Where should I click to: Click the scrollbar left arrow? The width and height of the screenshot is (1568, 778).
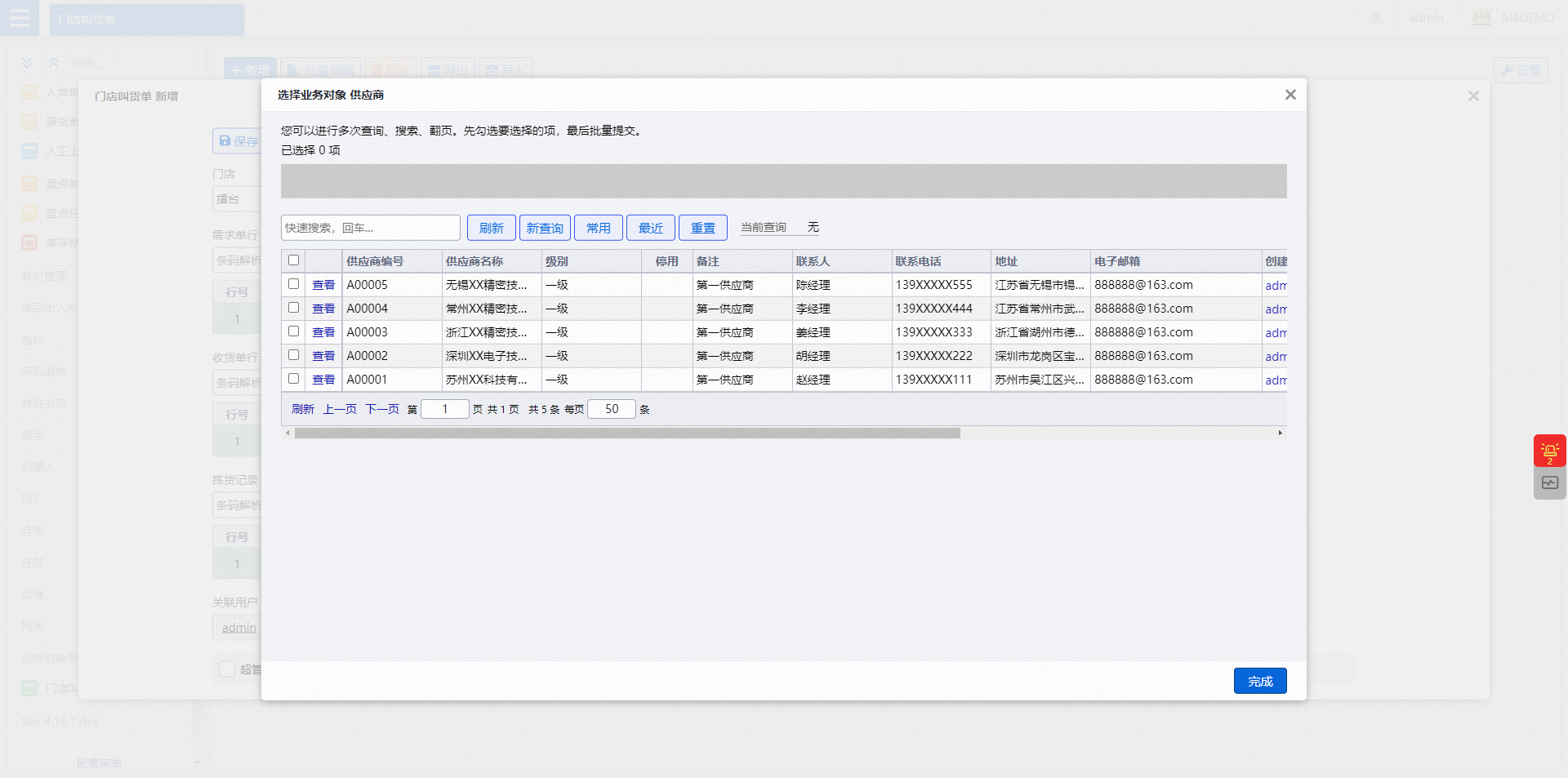287,433
